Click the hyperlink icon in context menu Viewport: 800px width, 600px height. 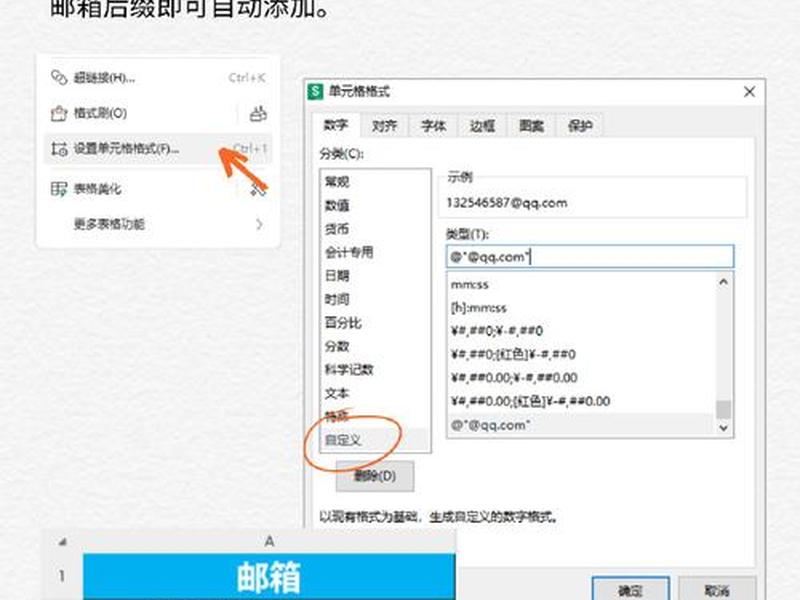(59, 78)
